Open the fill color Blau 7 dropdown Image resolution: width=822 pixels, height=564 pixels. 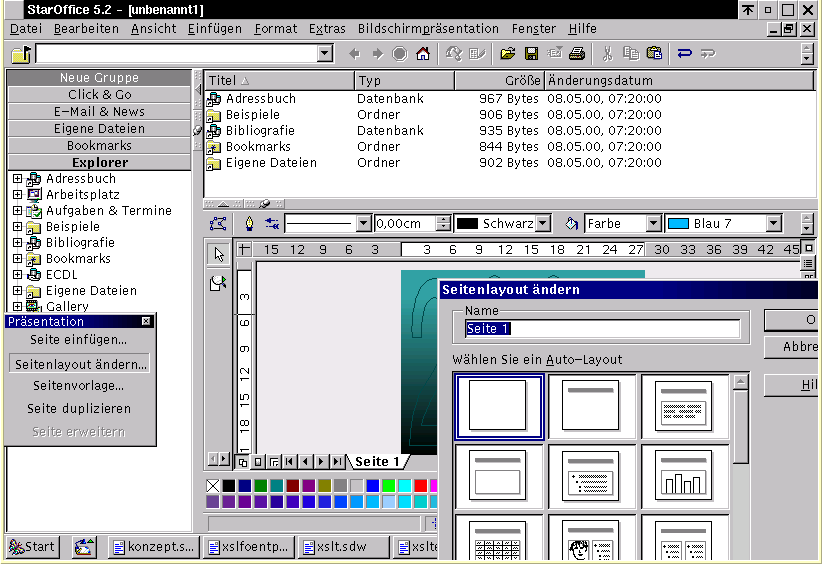tap(773, 224)
